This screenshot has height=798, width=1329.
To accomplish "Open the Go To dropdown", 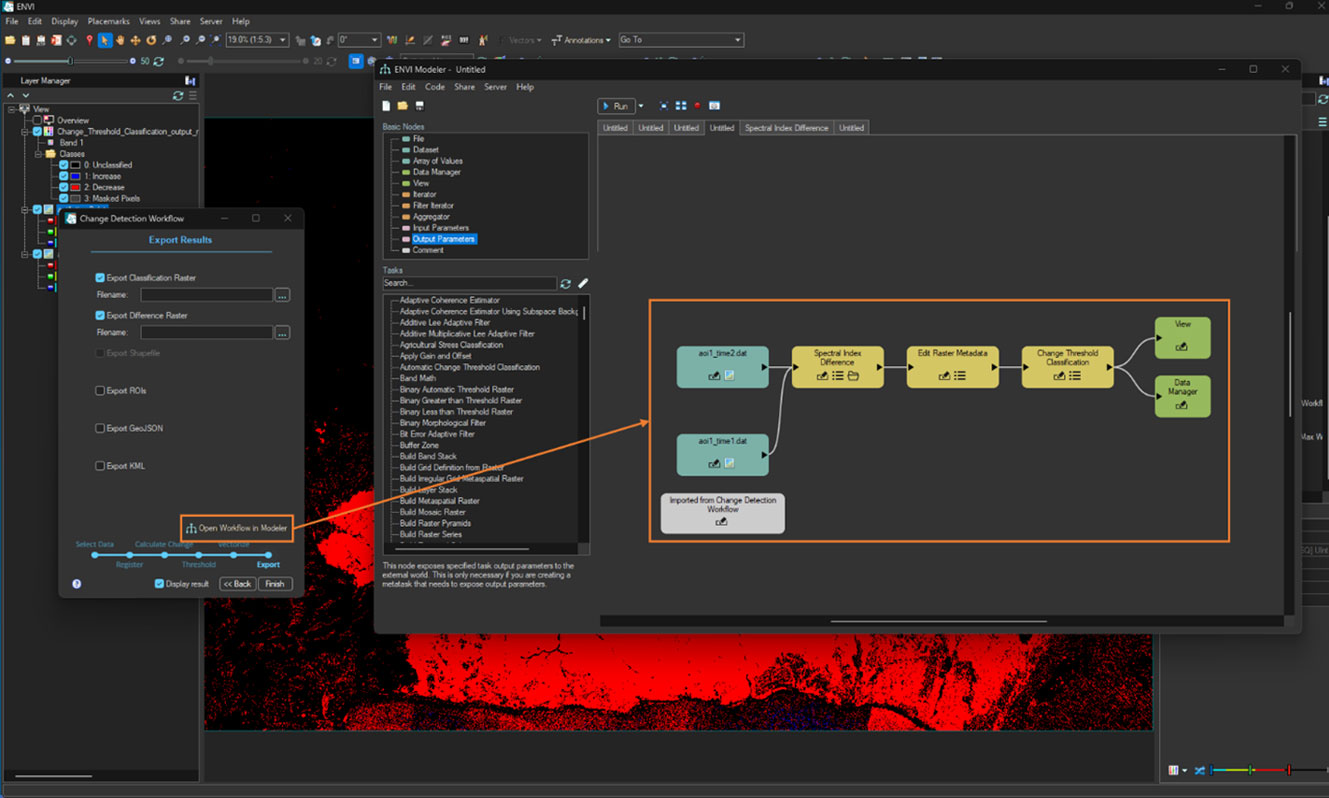I will click(738, 40).
